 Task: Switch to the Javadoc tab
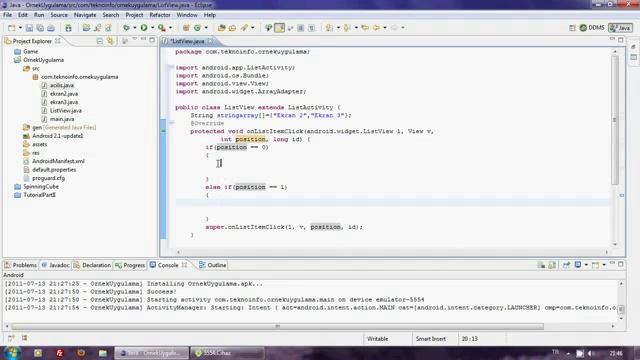tap(55, 265)
